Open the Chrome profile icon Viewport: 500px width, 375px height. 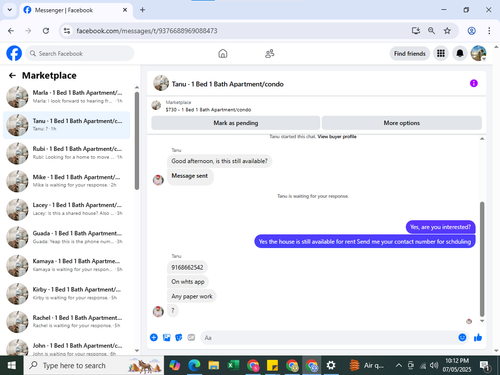click(471, 31)
